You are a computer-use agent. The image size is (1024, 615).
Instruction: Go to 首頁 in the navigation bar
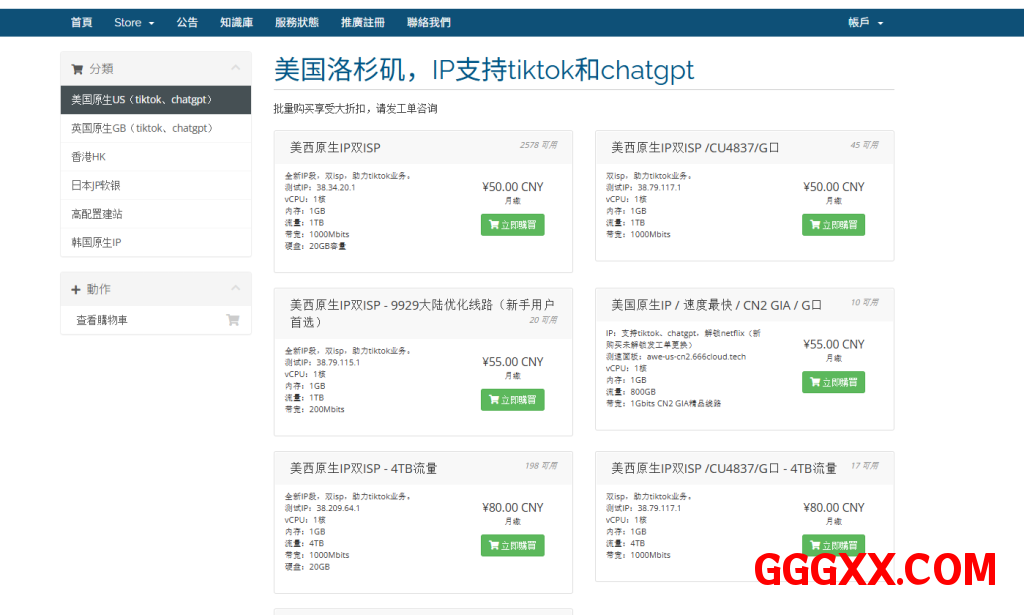(81, 22)
